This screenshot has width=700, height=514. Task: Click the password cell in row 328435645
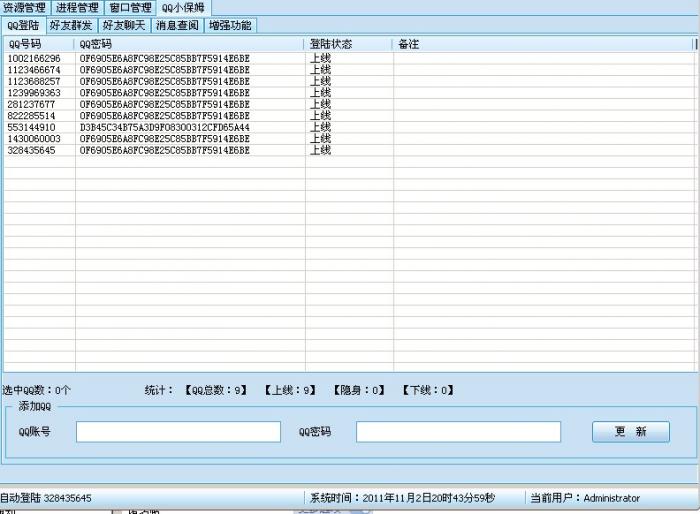[x=165, y=150]
